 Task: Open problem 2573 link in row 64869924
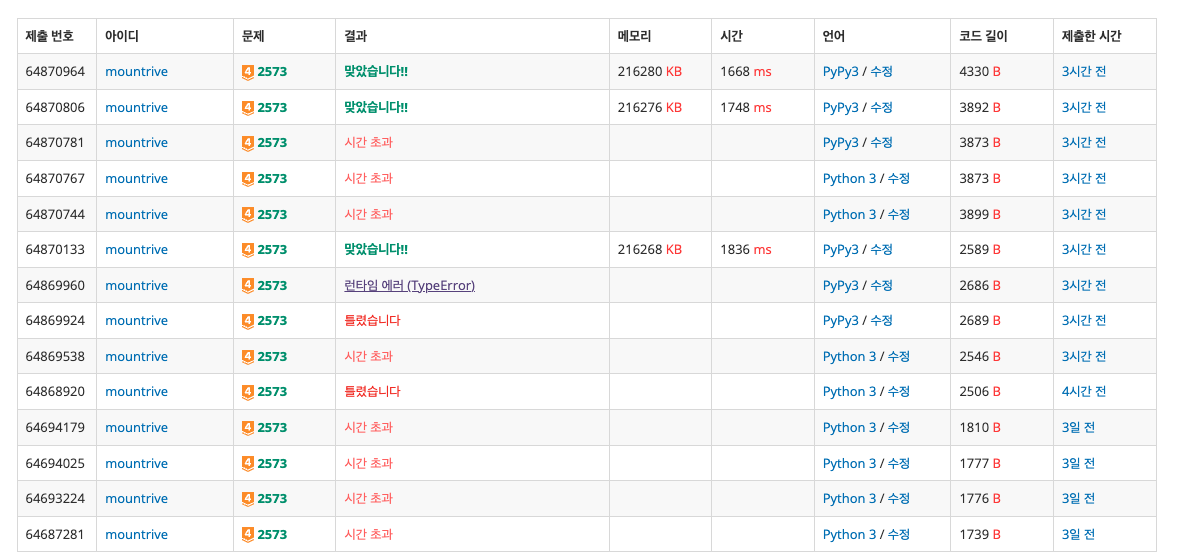coord(272,321)
